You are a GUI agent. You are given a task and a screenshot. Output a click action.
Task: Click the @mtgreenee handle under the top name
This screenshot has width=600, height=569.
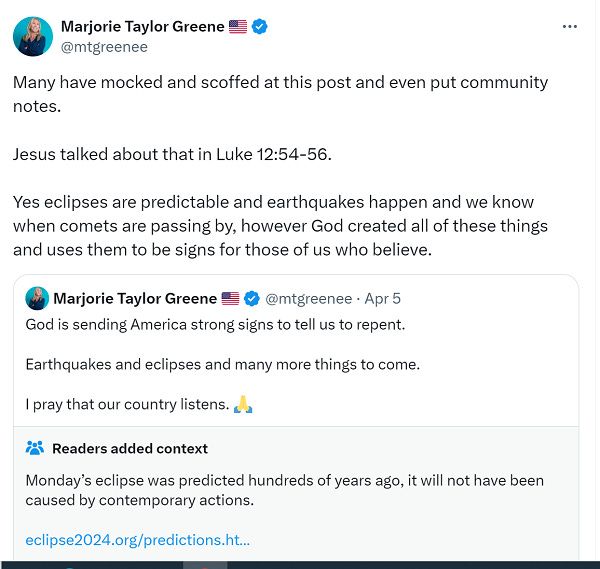pos(104,47)
